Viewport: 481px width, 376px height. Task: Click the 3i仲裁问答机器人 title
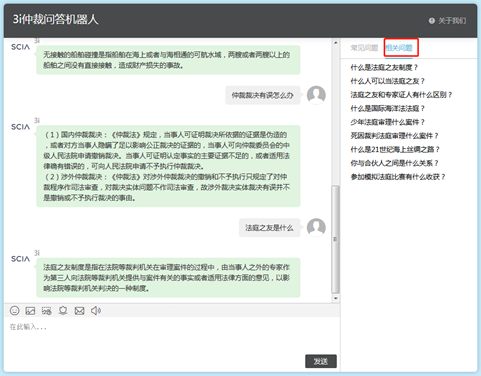[56, 19]
